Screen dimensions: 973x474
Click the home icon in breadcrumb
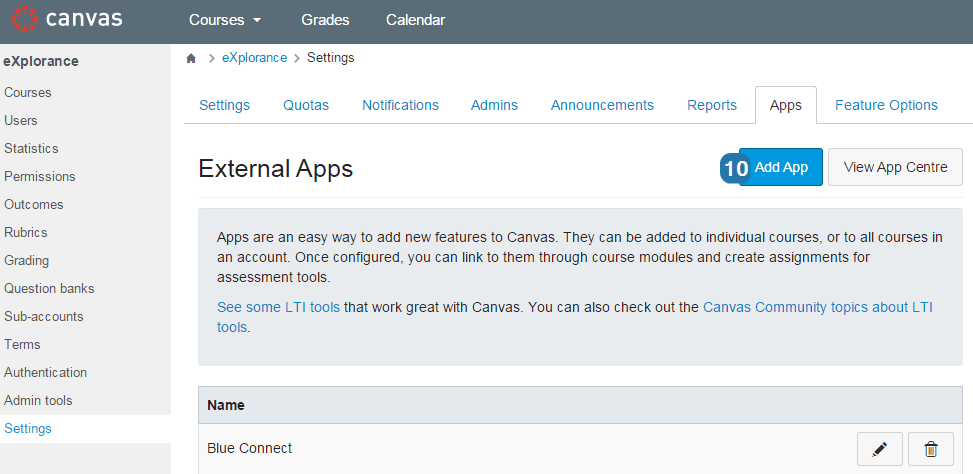(191, 58)
